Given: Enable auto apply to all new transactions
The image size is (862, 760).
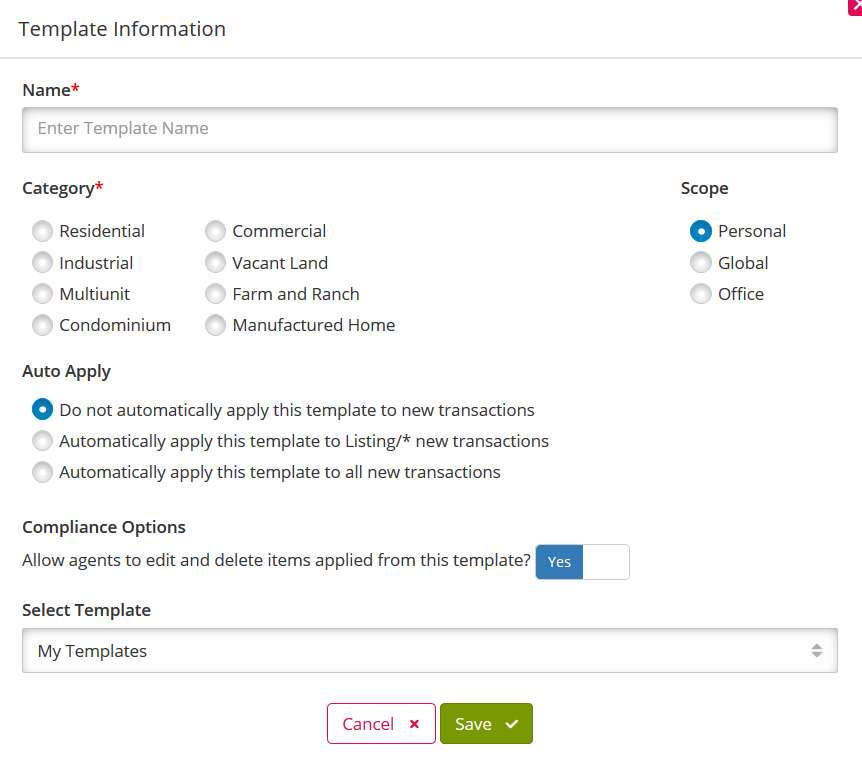Looking at the screenshot, I should [x=42, y=471].
